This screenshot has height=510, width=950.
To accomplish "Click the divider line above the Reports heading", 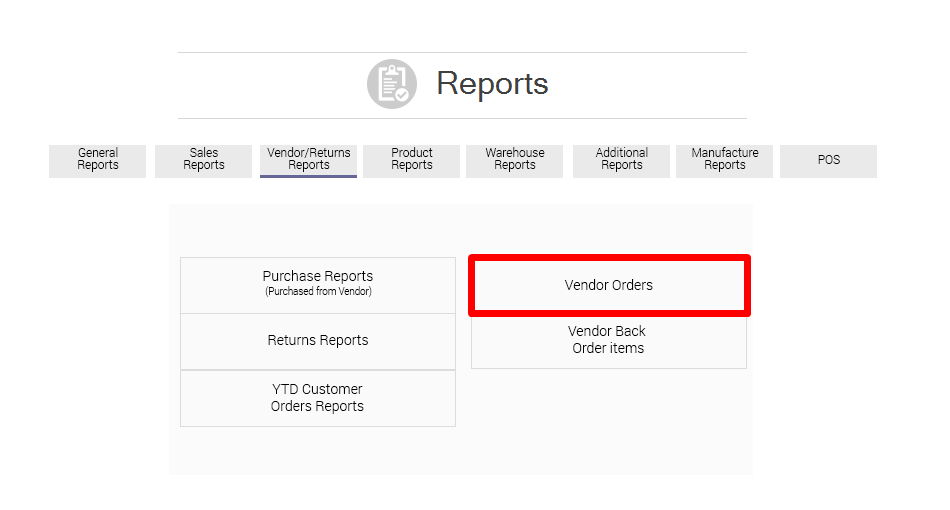I will pos(462,52).
